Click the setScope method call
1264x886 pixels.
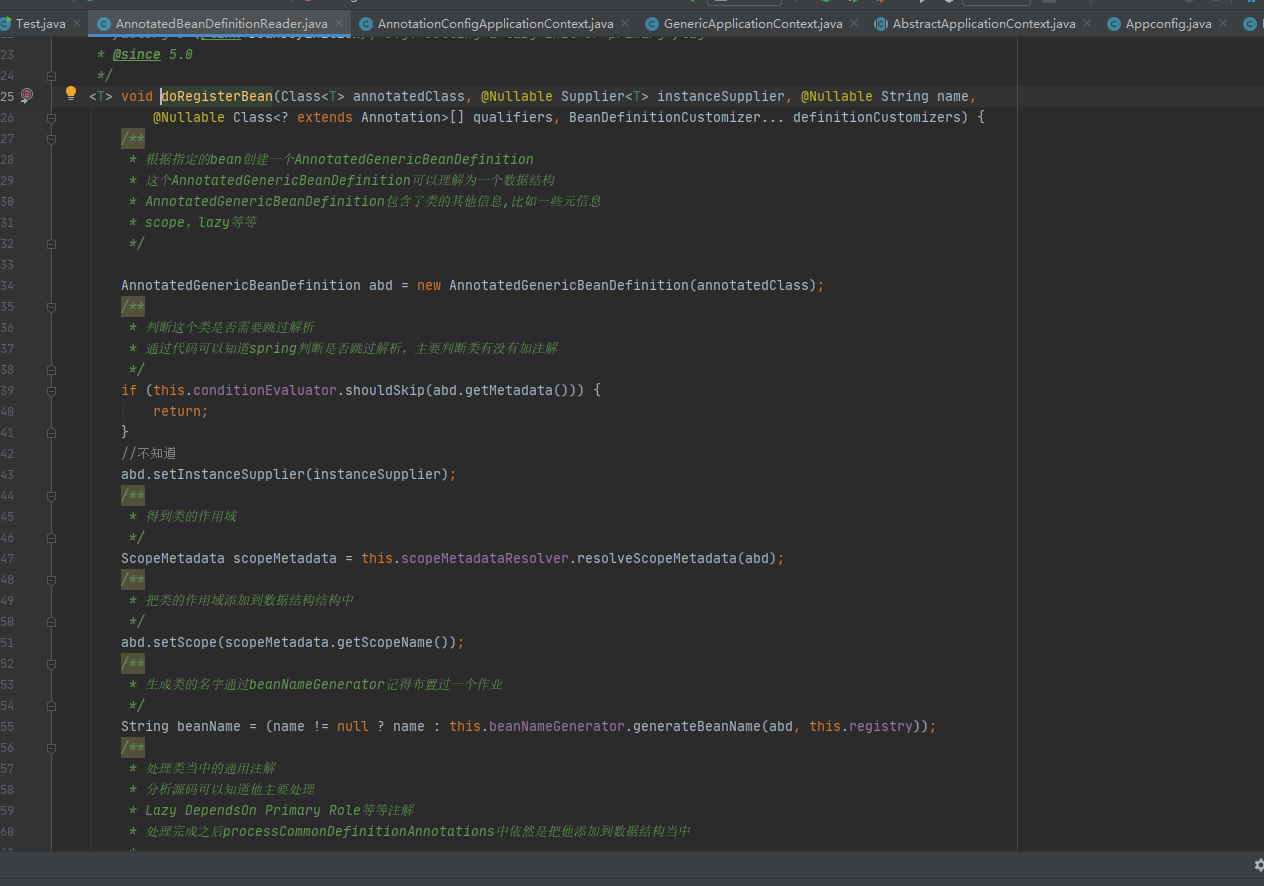pos(185,642)
